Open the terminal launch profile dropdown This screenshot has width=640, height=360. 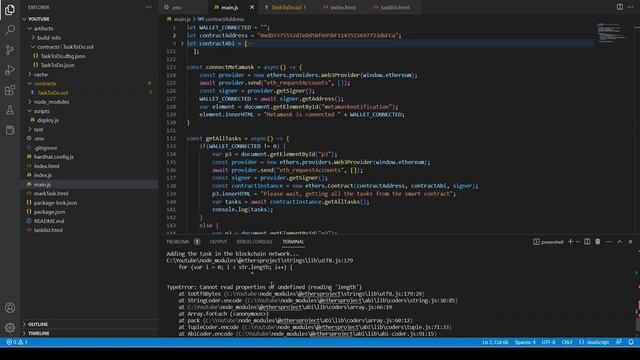pyautogui.click(x=578, y=242)
